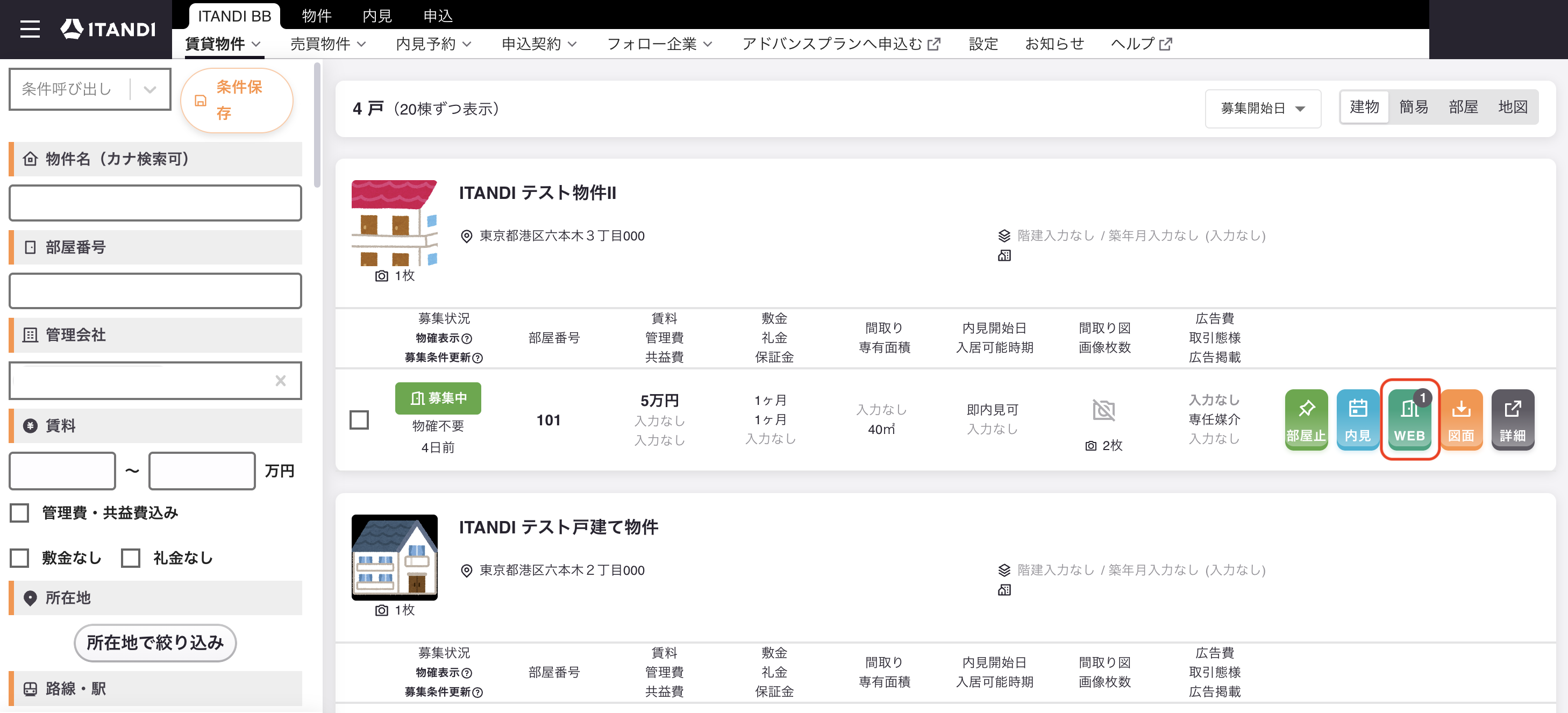The height and width of the screenshot is (713, 1568).
Task: Click the 条件保存 button
Action: click(x=237, y=101)
